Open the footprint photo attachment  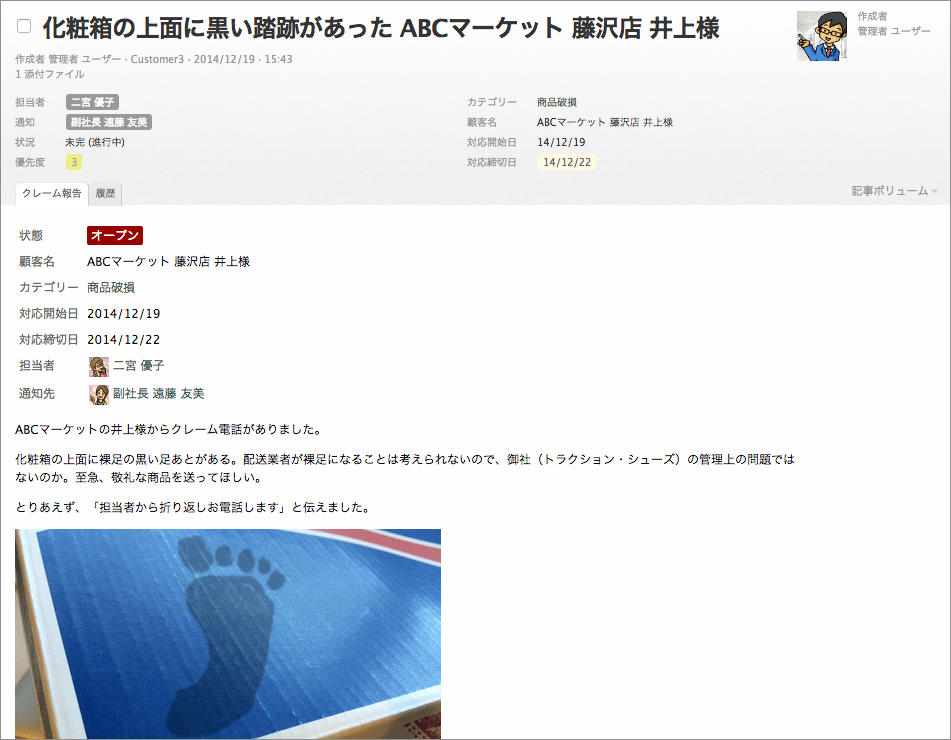pyautogui.click(x=228, y=633)
